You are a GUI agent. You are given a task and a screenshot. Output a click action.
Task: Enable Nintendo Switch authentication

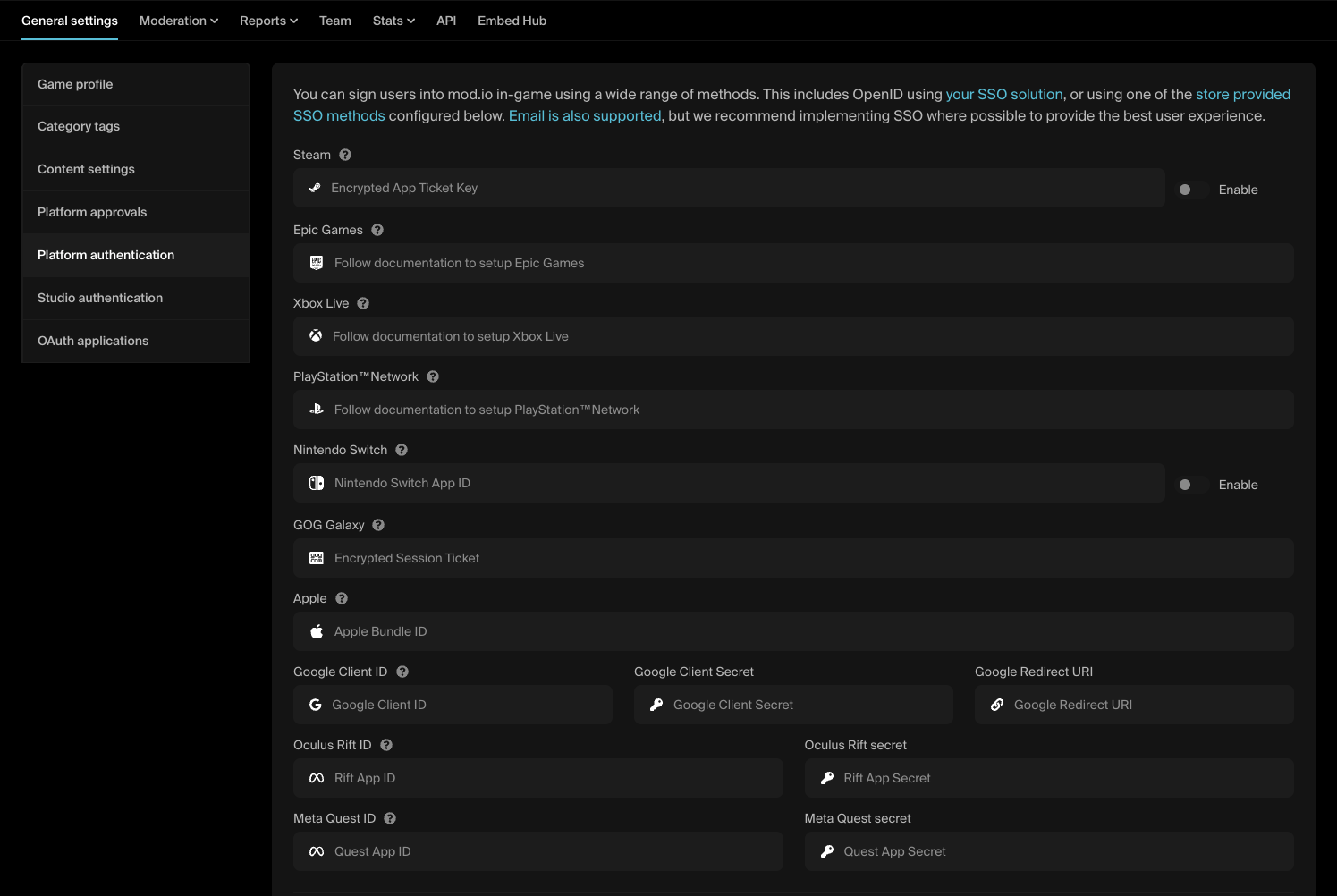coord(1190,484)
